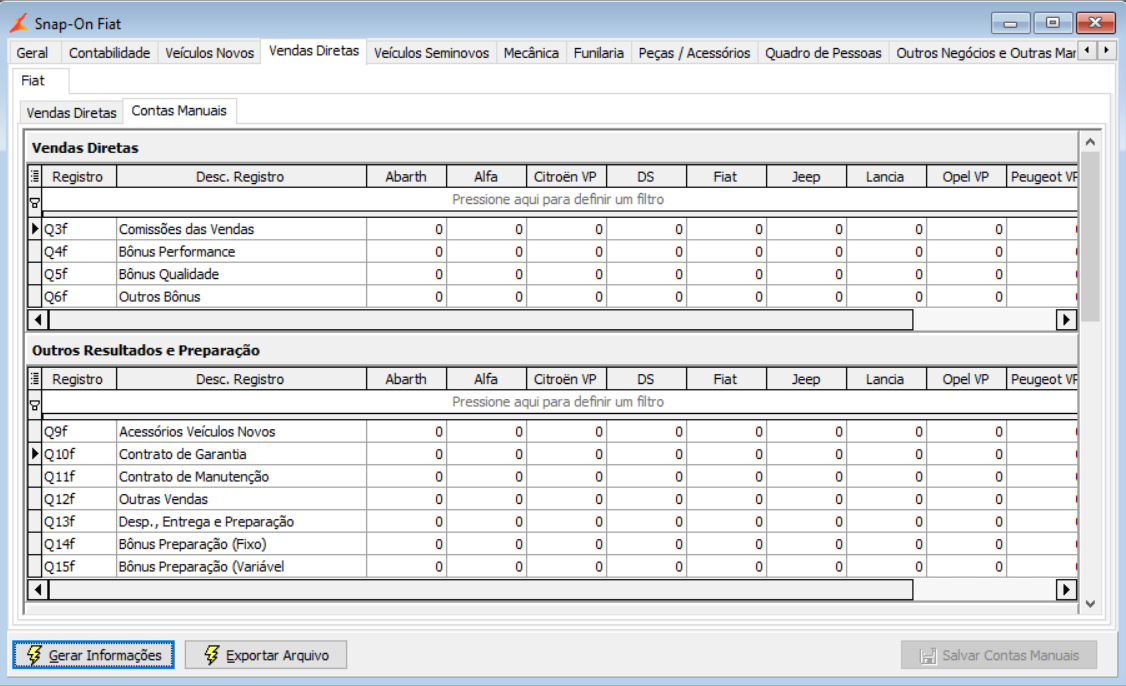Click Abarth column header in Vendas Diretas grid
This screenshot has height=686, width=1126.
[x=406, y=177]
